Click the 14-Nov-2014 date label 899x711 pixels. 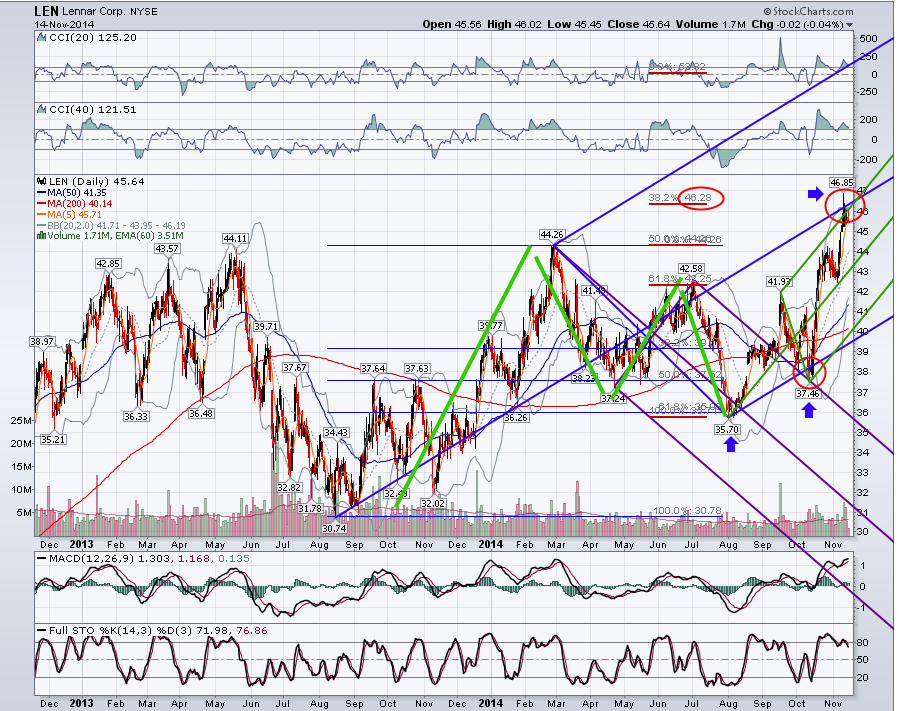point(64,25)
